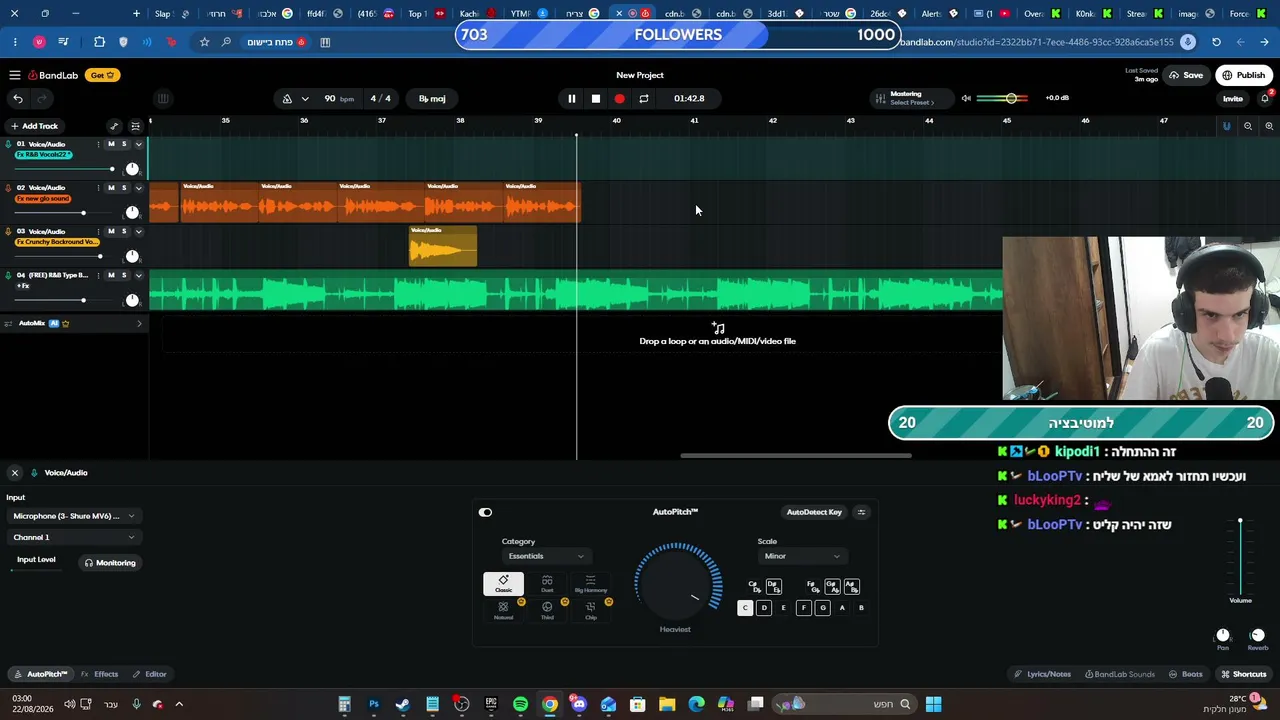Viewport: 1280px width, 720px height.
Task: Mute track 03 Voice/Audio
Action: (111, 231)
